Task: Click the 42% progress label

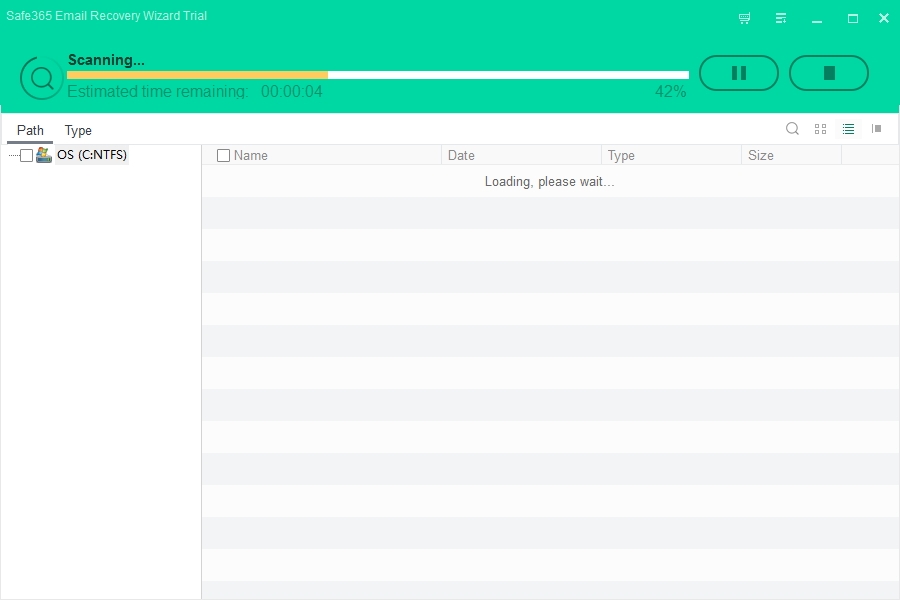Action: 670,91
